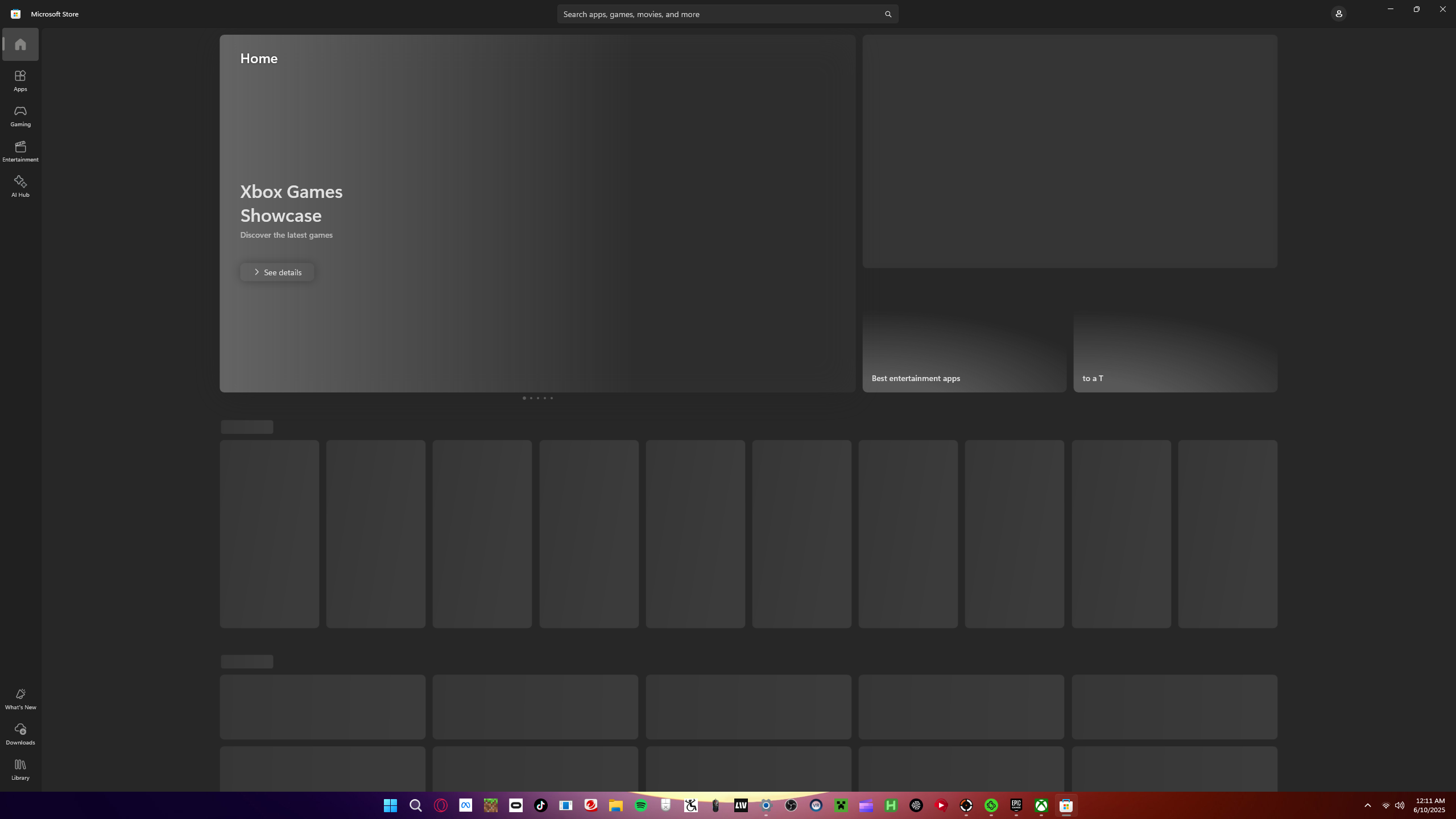The image size is (1456, 819).
Task: Click See details for Xbox Games Showcase
Action: point(277,272)
